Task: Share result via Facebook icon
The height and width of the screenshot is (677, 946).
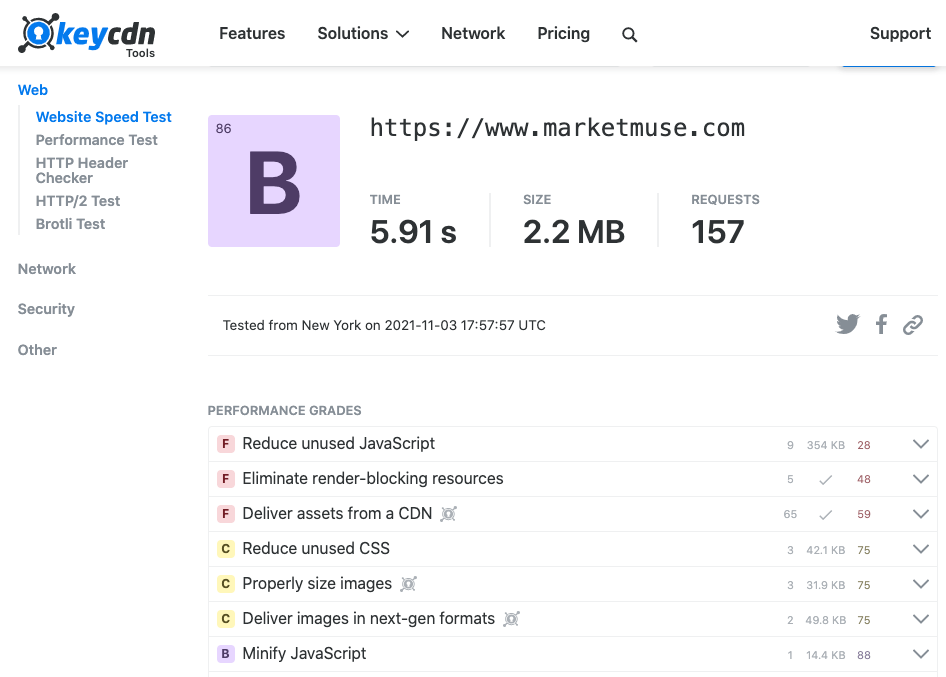Action: [x=881, y=324]
